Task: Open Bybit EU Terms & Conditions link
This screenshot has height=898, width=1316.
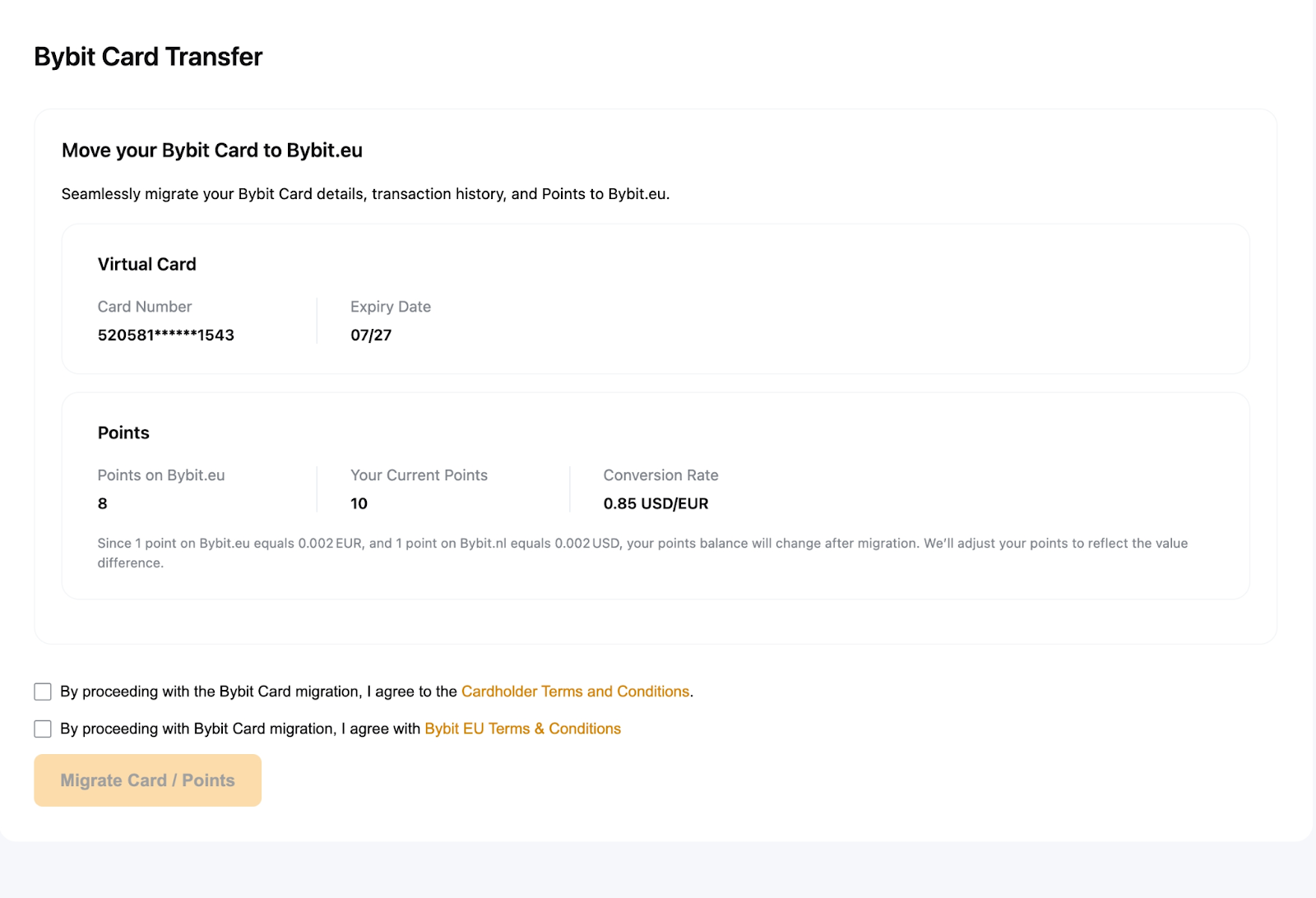Action: 522,729
